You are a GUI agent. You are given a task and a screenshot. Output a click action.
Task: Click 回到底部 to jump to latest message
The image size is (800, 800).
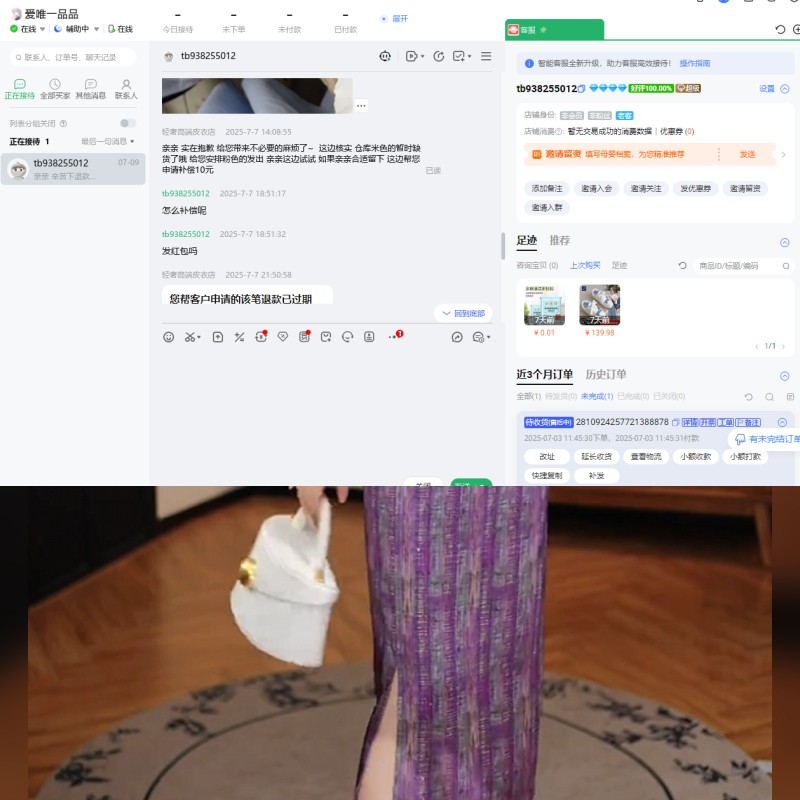click(463, 313)
